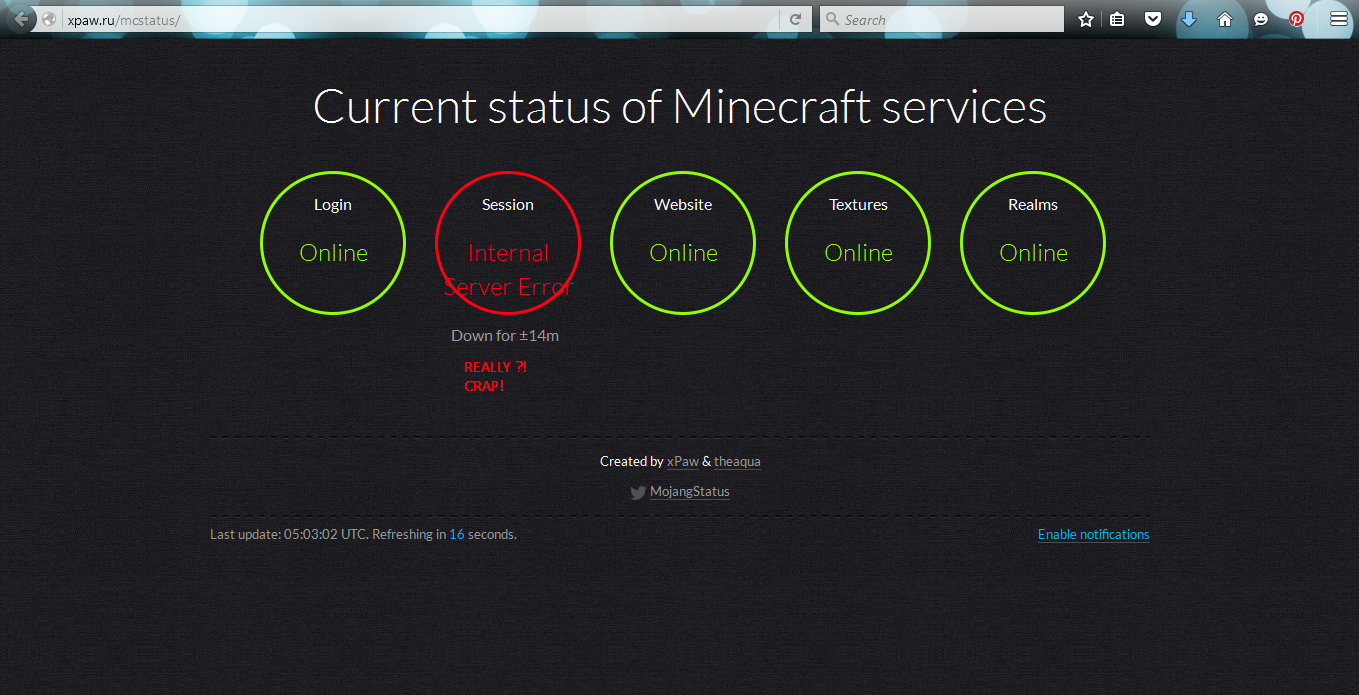Open the Firefox hamburger menu
Viewport: 1359px width, 695px height.
click(x=1338, y=19)
